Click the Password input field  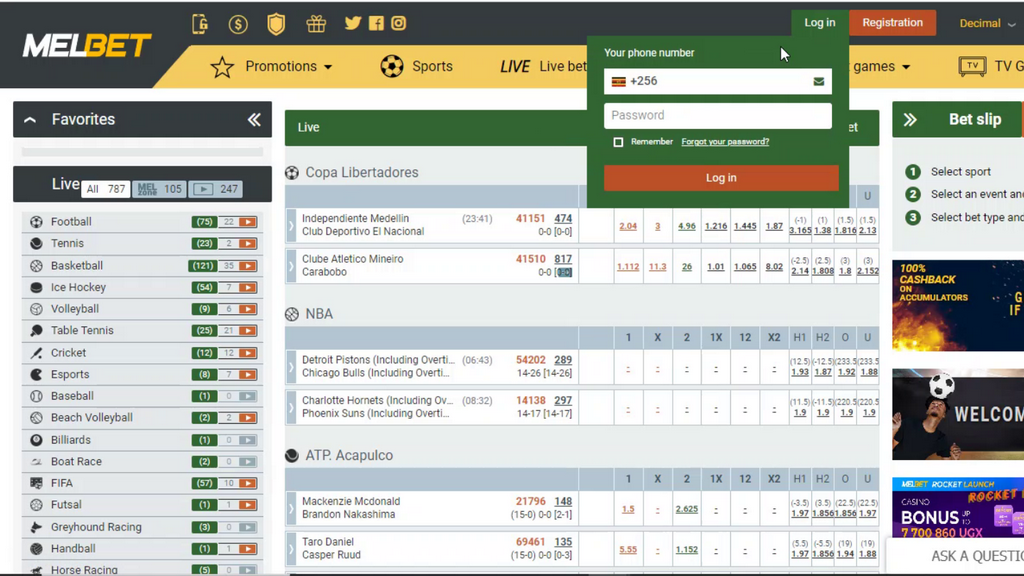(x=717, y=115)
